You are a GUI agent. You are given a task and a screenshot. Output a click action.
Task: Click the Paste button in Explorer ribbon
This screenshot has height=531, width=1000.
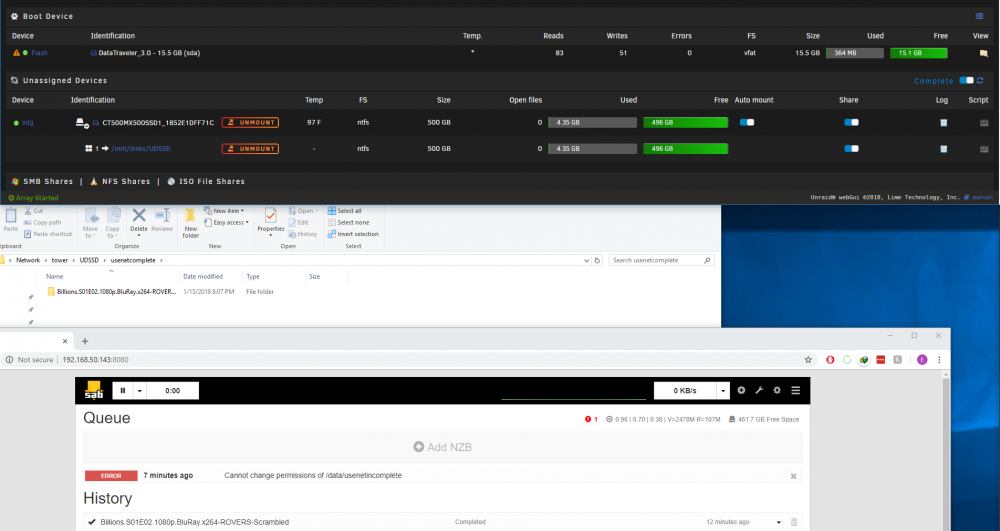11,219
